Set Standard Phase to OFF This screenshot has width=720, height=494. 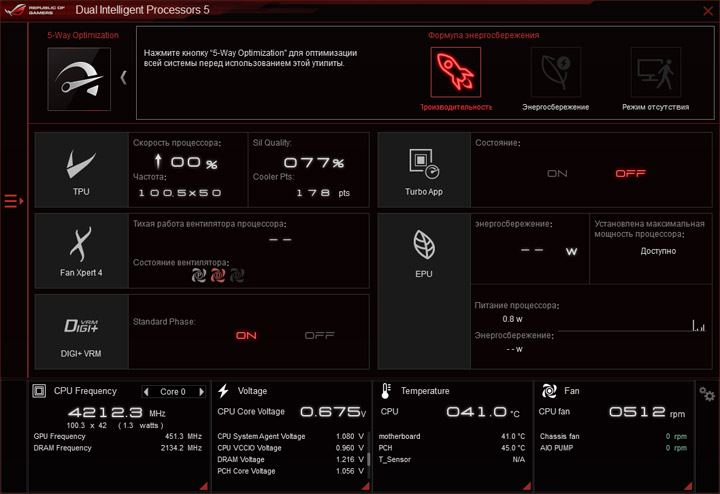[320, 336]
